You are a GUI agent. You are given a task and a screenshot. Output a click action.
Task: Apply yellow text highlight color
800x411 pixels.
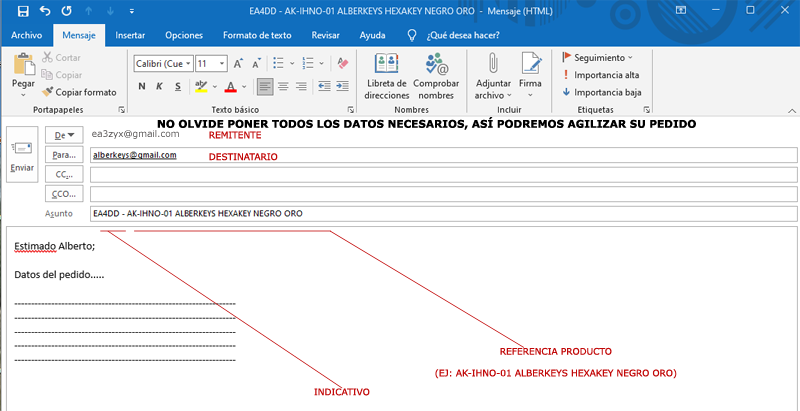click(202, 86)
